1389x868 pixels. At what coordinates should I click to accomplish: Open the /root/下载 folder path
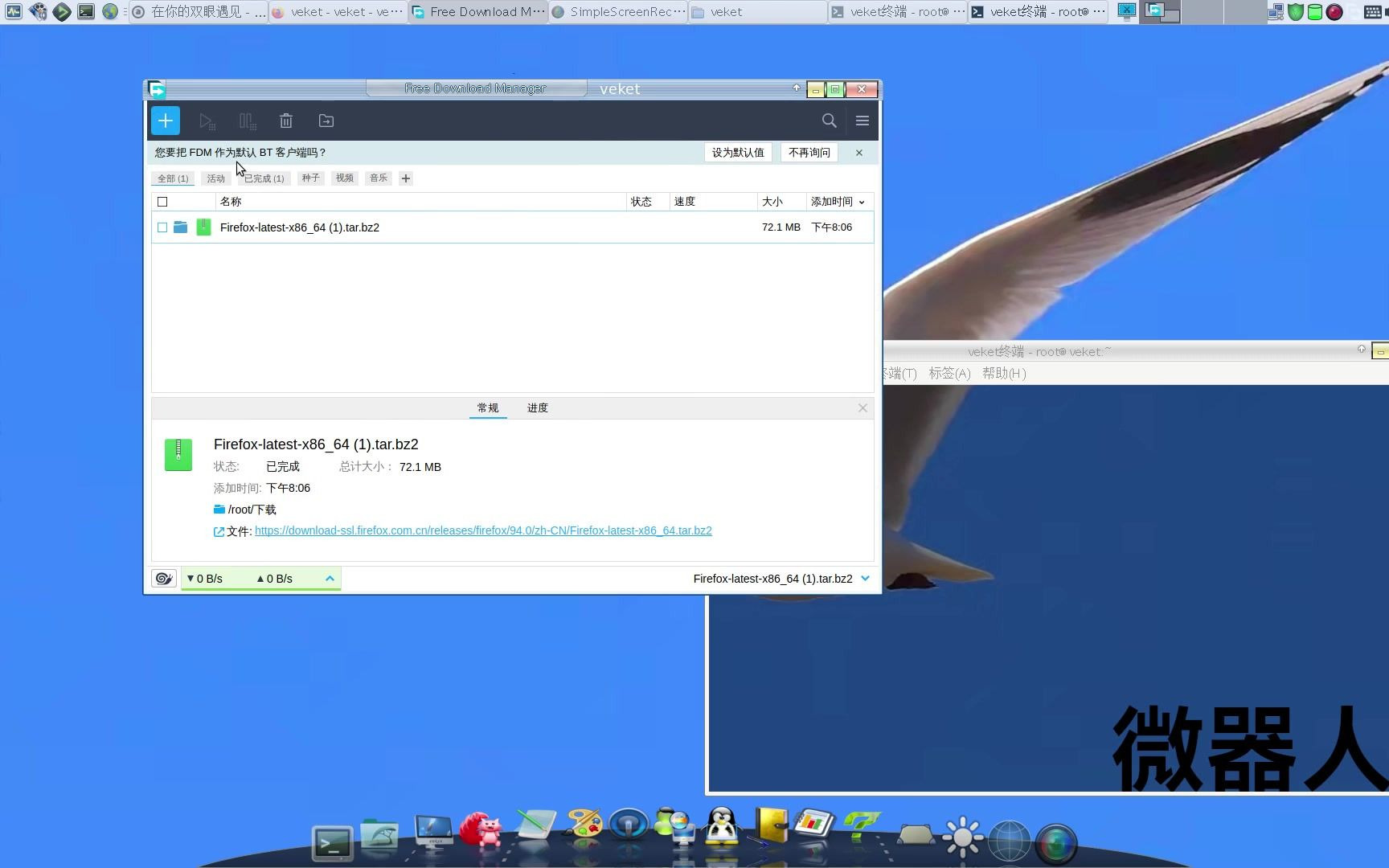(x=252, y=510)
